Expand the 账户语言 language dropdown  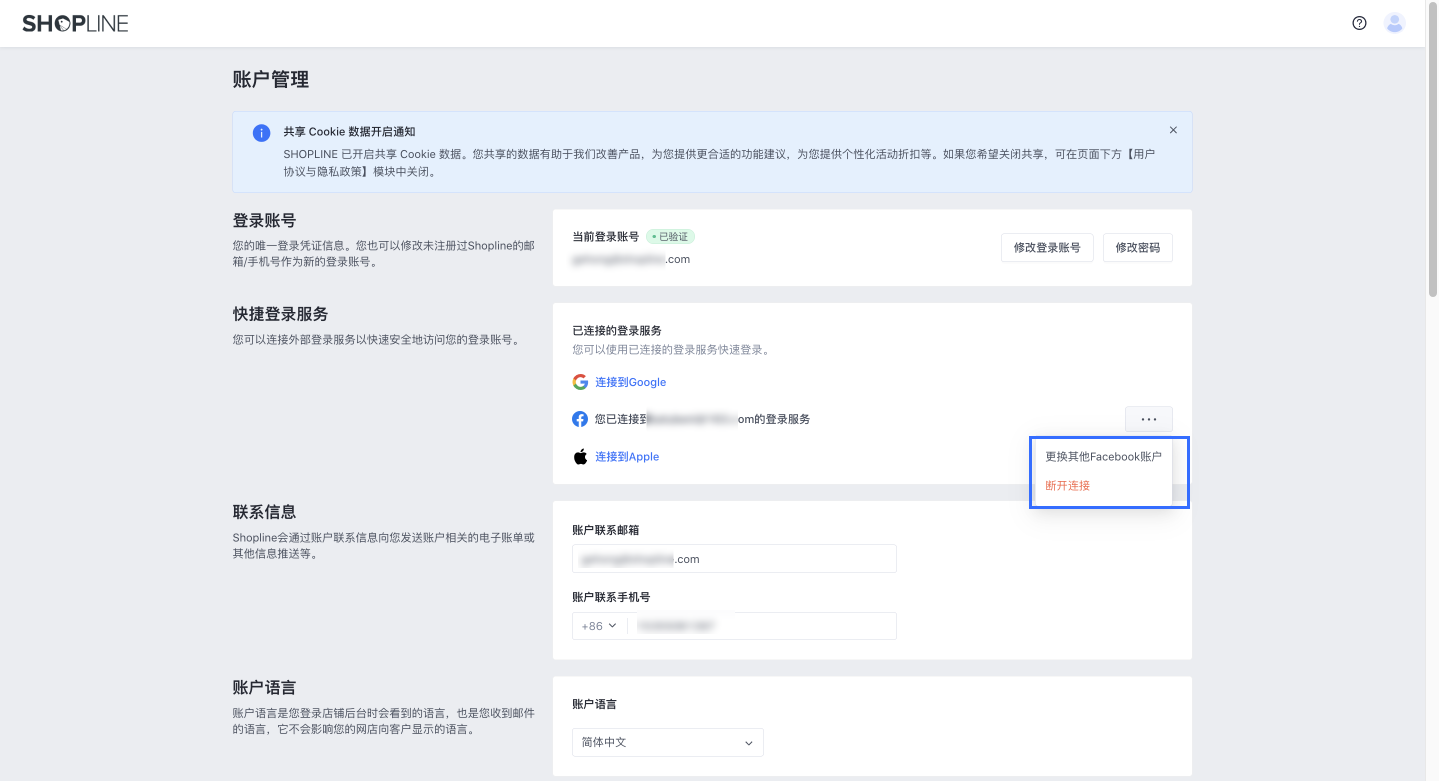coord(667,742)
